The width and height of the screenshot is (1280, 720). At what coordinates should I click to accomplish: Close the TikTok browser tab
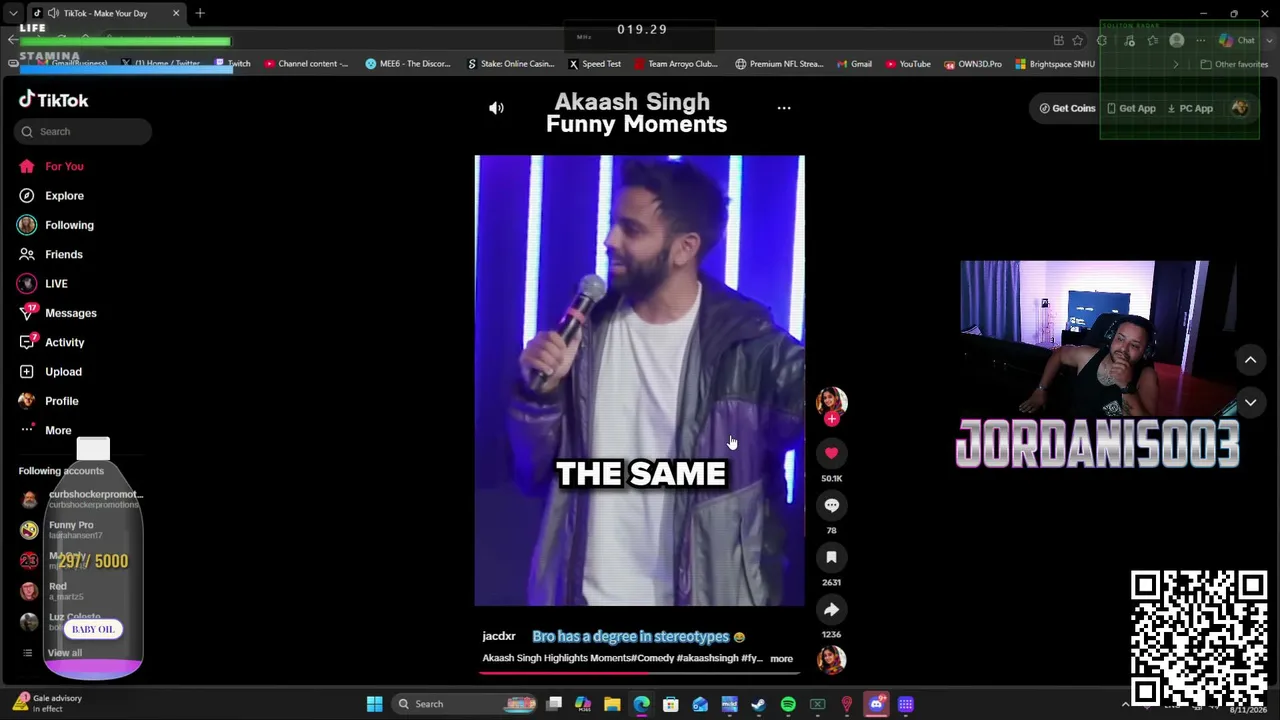(x=176, y=13)
